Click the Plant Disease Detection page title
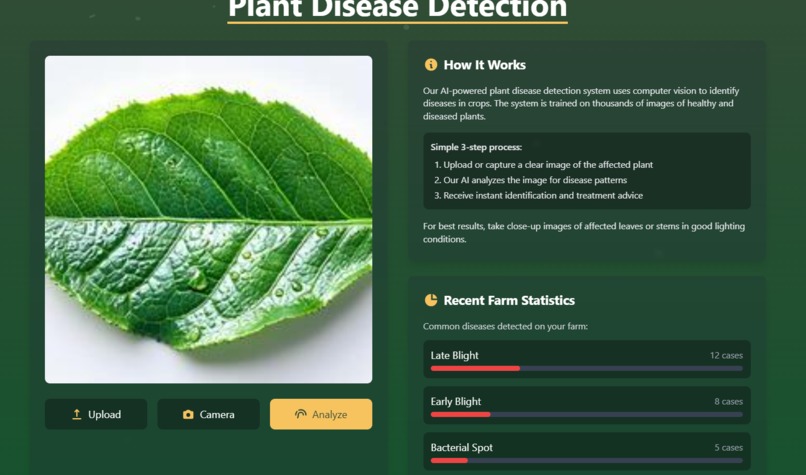This screenshot has height=475, width=806. pos(397,9)
